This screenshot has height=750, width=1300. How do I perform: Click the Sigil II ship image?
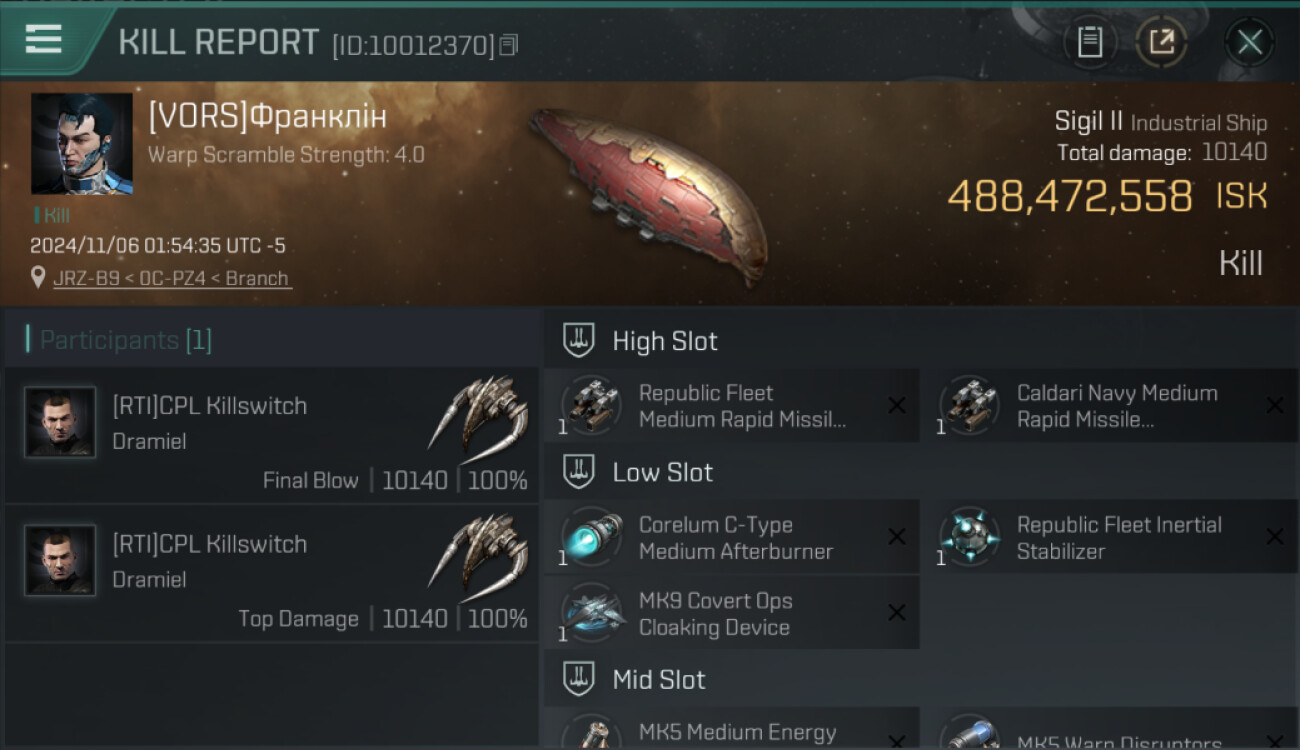[x=648, y=195]
